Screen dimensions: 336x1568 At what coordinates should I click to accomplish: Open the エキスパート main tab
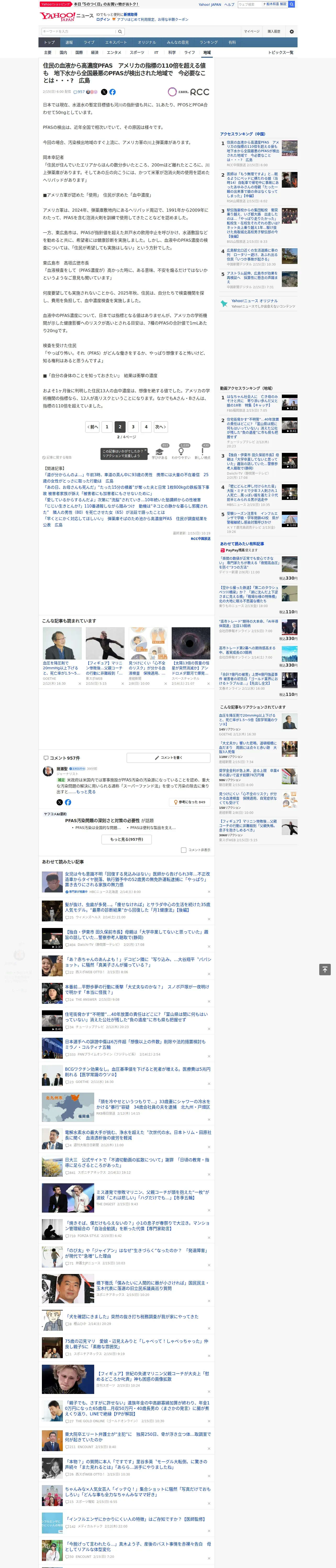click(x=116, y=42)
